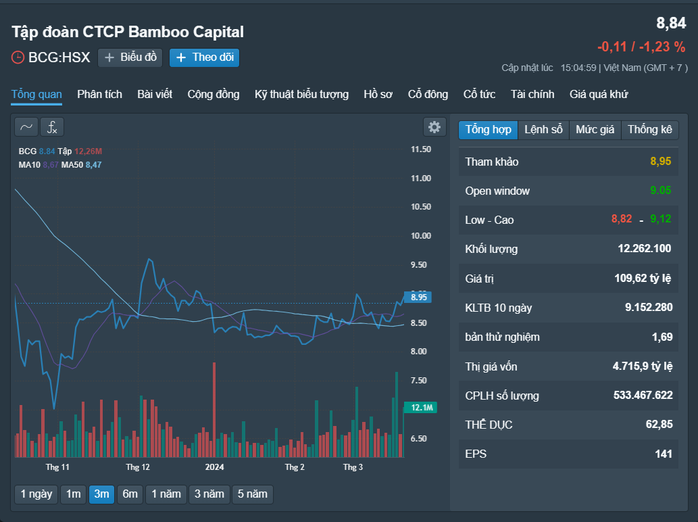Click the Open window value 9.05
This screenshot has width=698, height=522.
point(661,190)
